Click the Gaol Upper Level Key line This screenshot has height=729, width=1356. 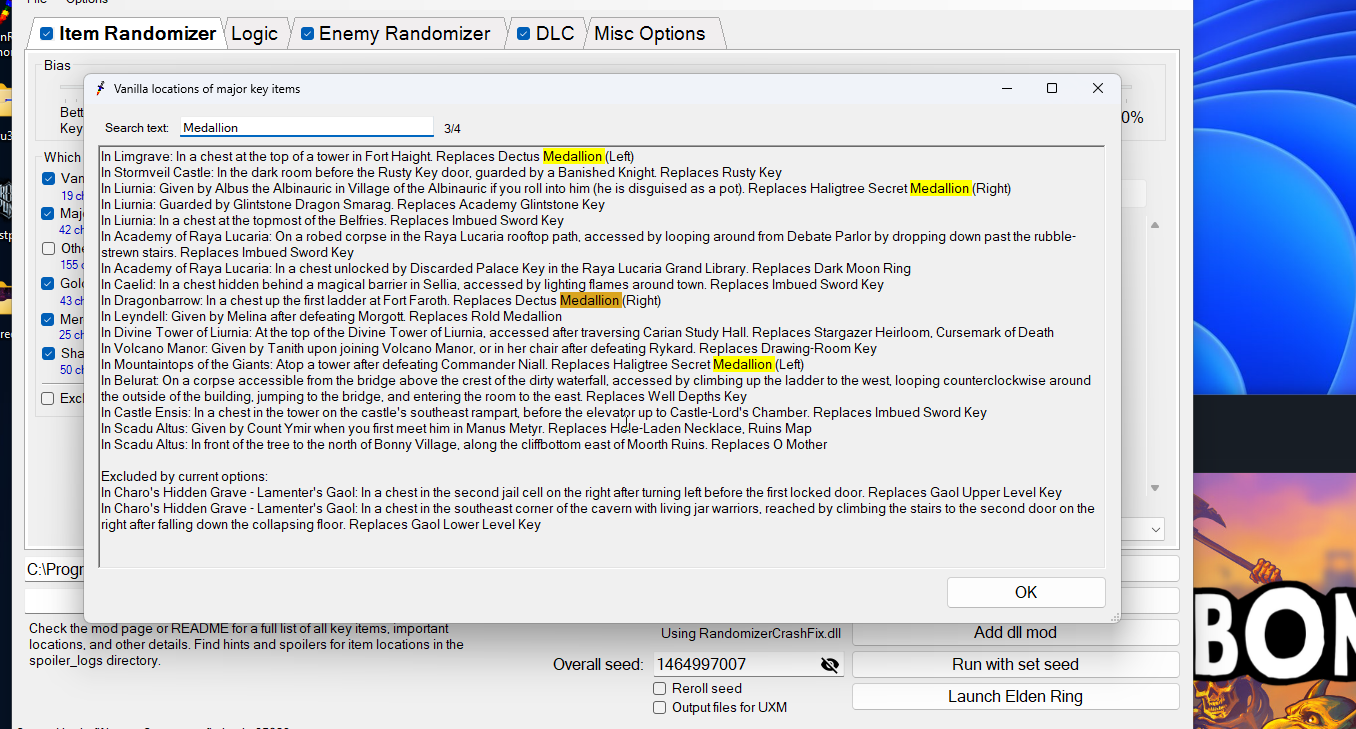(581, 493)
